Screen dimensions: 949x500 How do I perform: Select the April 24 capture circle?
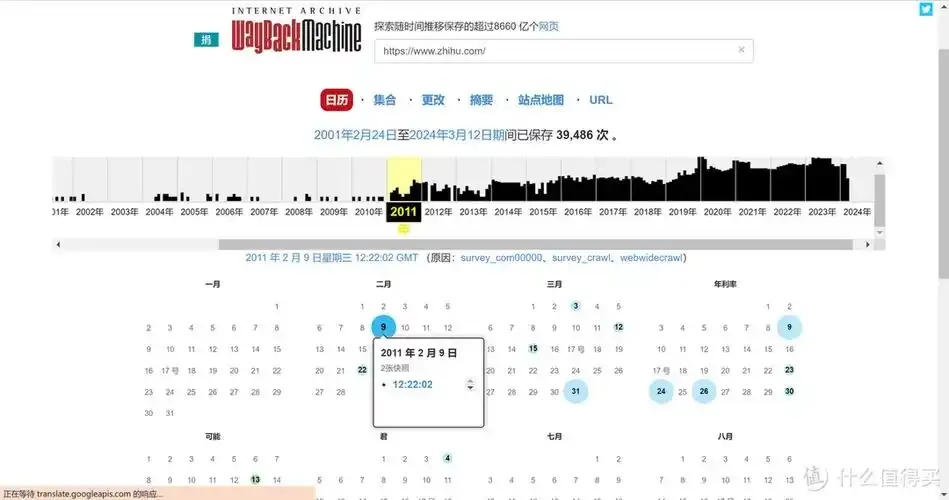pos(661,391)
